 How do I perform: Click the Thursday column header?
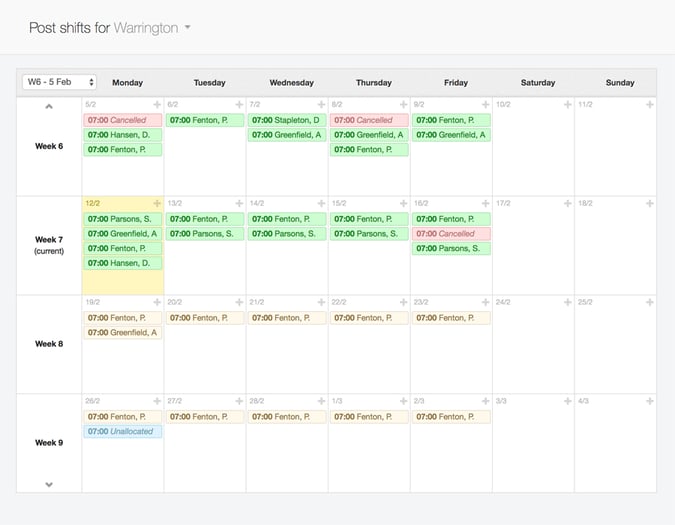[x=373, y=83]
